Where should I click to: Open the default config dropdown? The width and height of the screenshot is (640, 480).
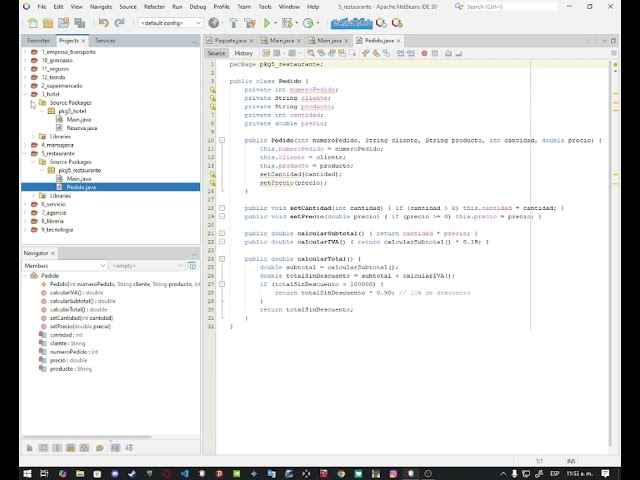[170, 23]
